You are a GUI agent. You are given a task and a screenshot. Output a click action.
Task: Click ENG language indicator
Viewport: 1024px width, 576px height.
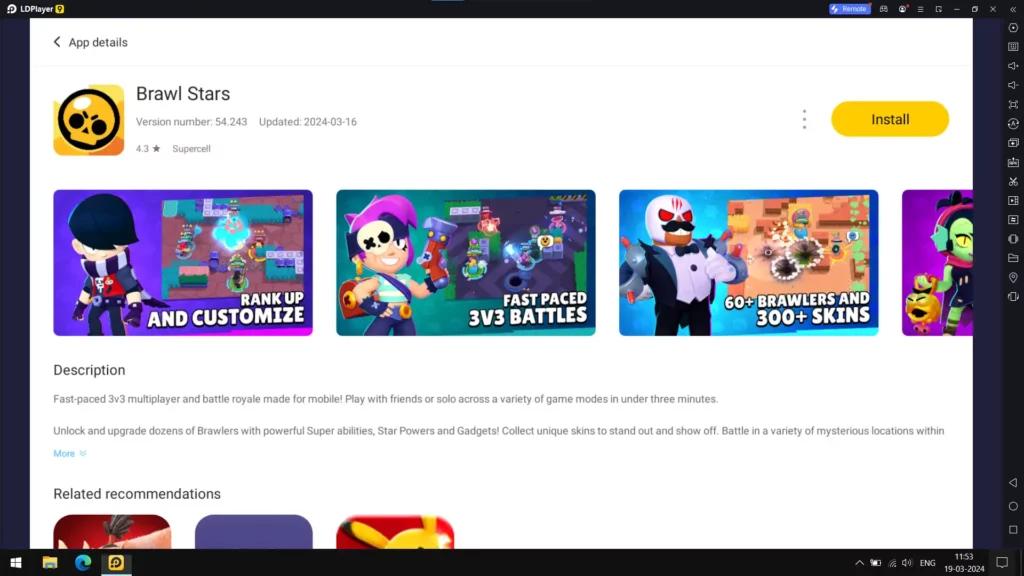click(927, 563)
